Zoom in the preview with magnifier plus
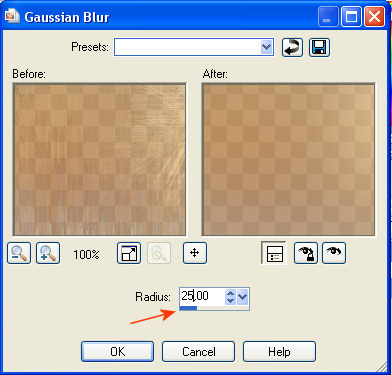392x375 pixels. [48, 253]
